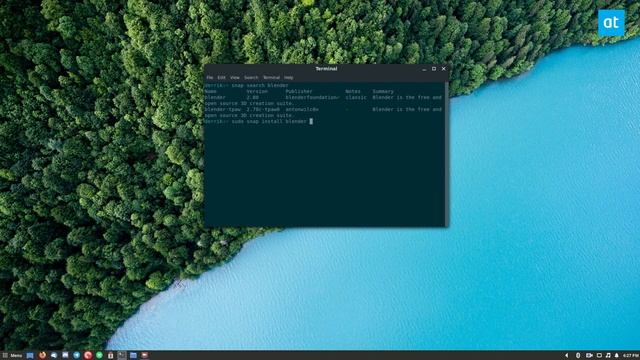This screenshot has height=360, width=640.
Task: Click the display tray icon
Action: 599,356
